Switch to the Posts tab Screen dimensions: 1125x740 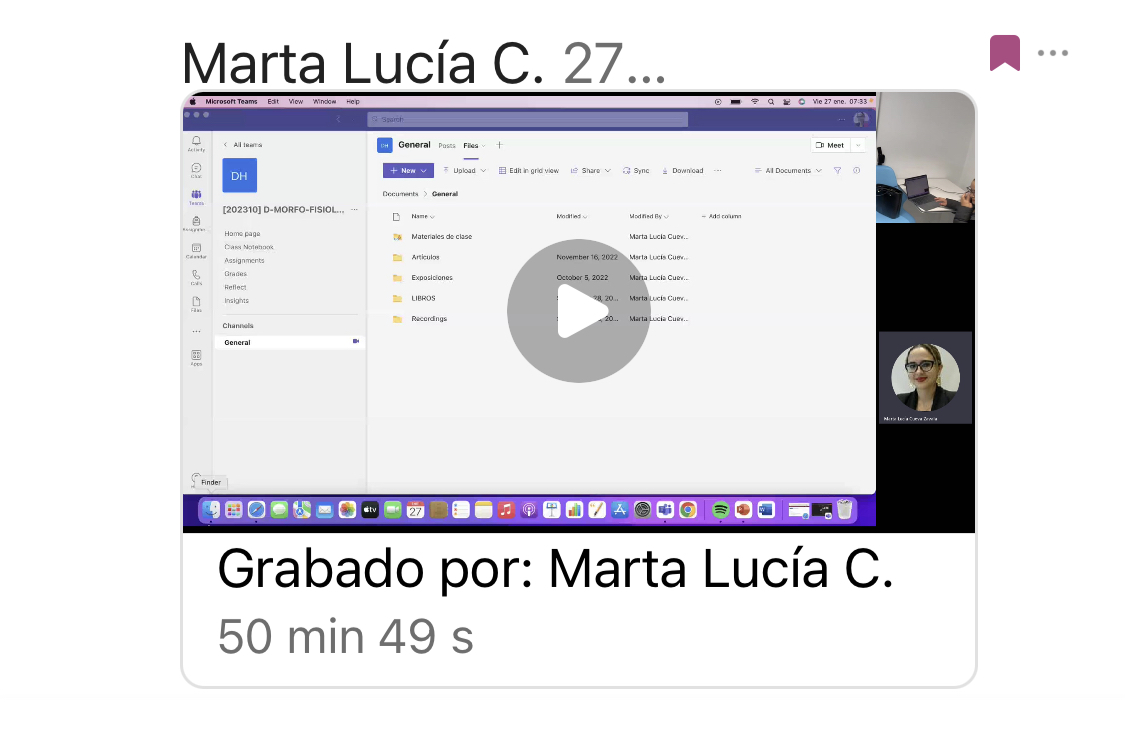(x=447, y=146)
